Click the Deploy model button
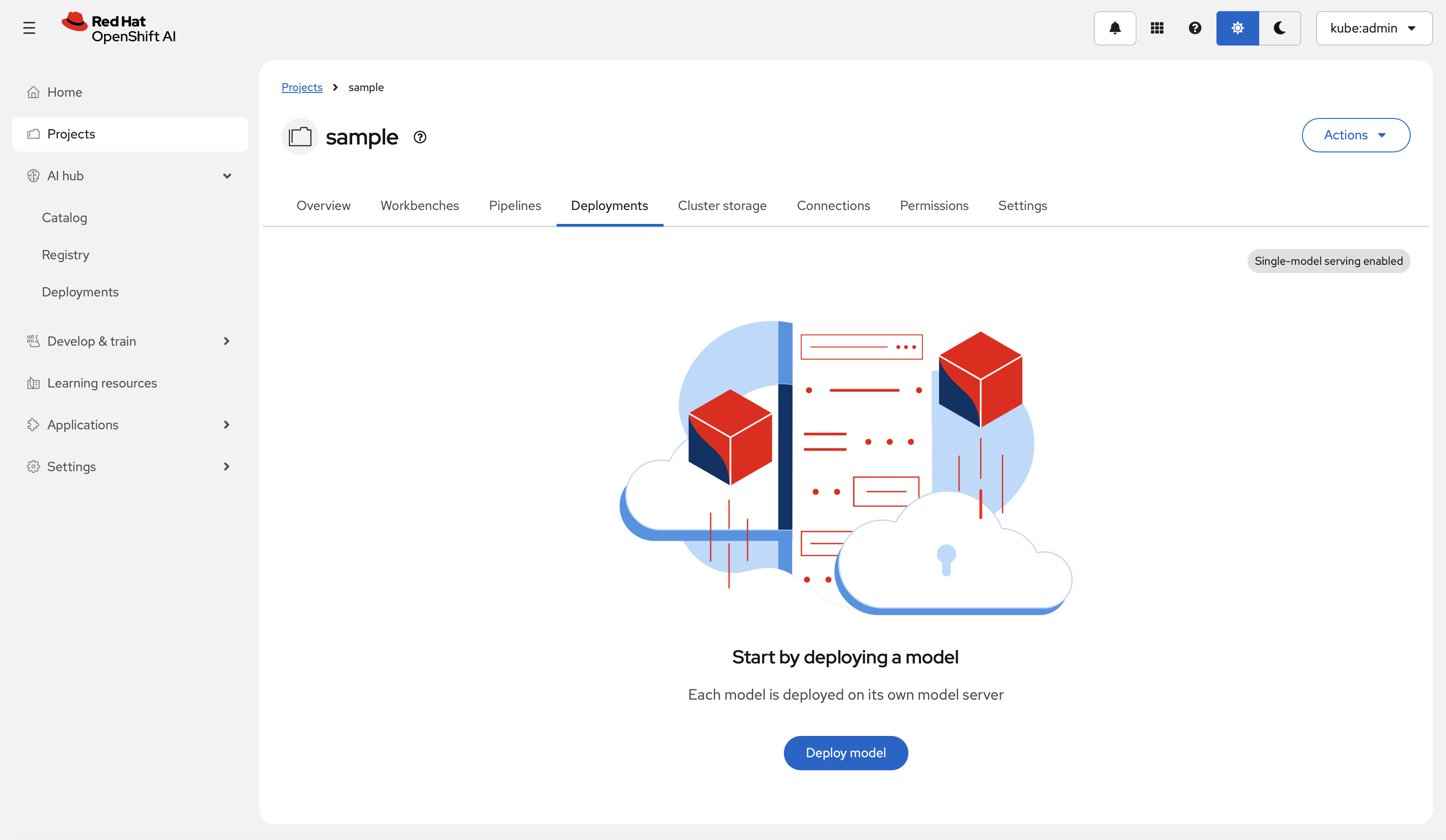 845,753
